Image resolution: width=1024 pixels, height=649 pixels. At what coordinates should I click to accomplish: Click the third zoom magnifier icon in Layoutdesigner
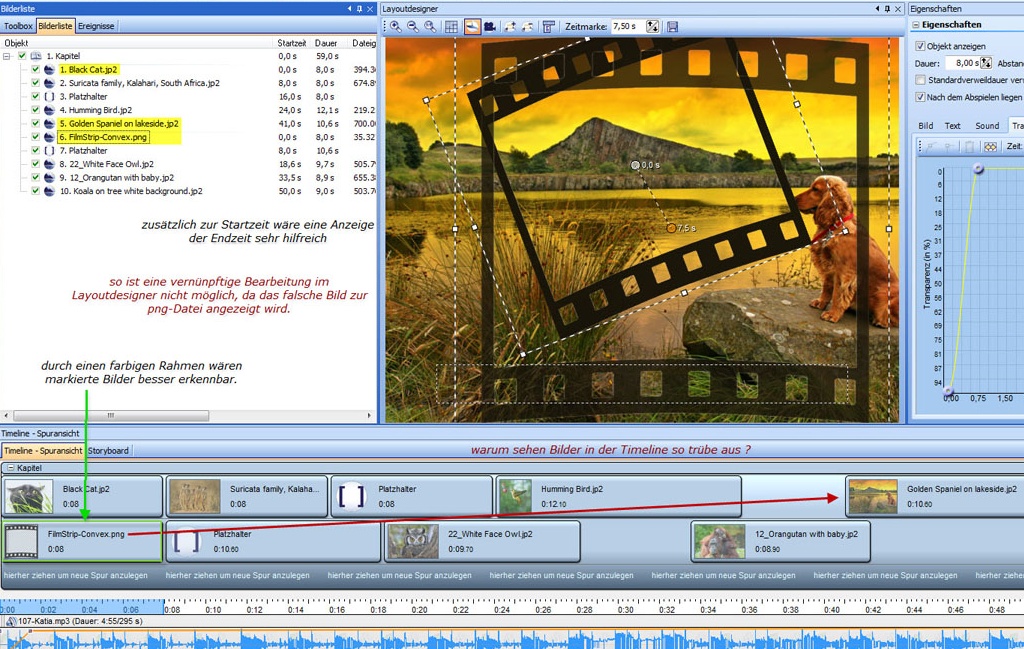point(430,27)
